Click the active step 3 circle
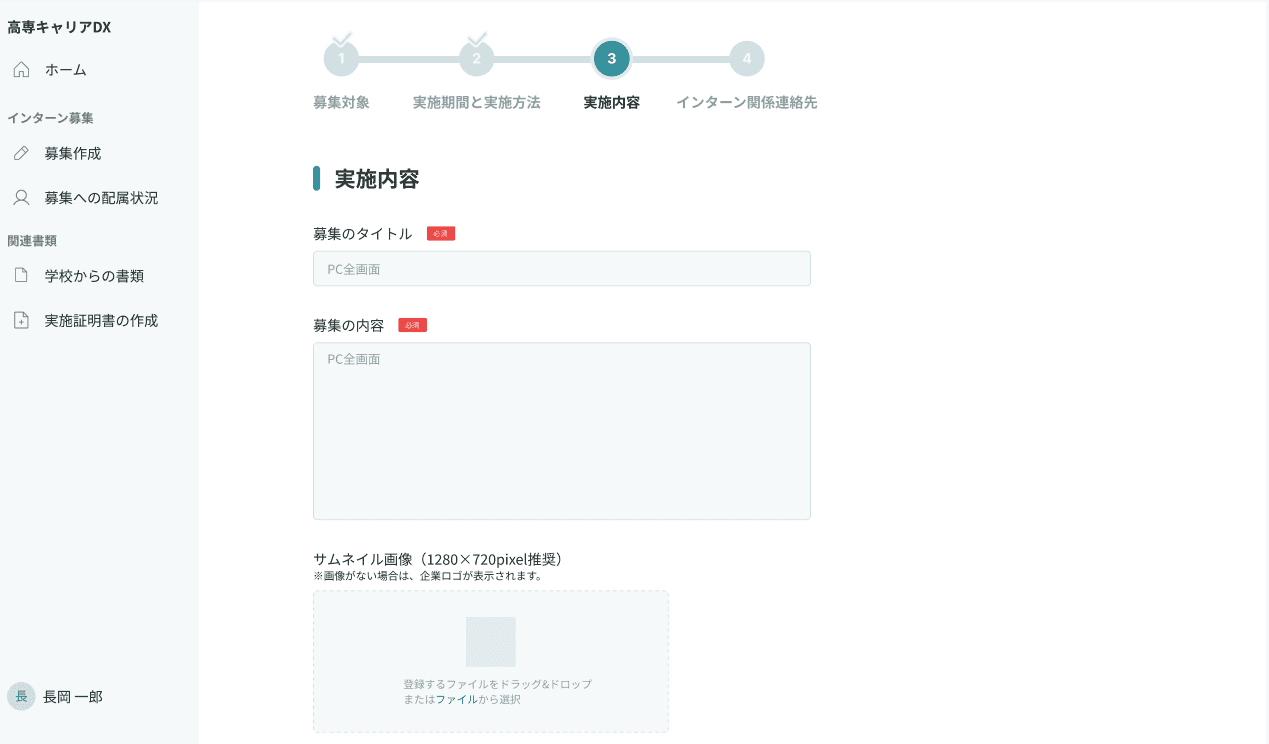 (611, 57)
